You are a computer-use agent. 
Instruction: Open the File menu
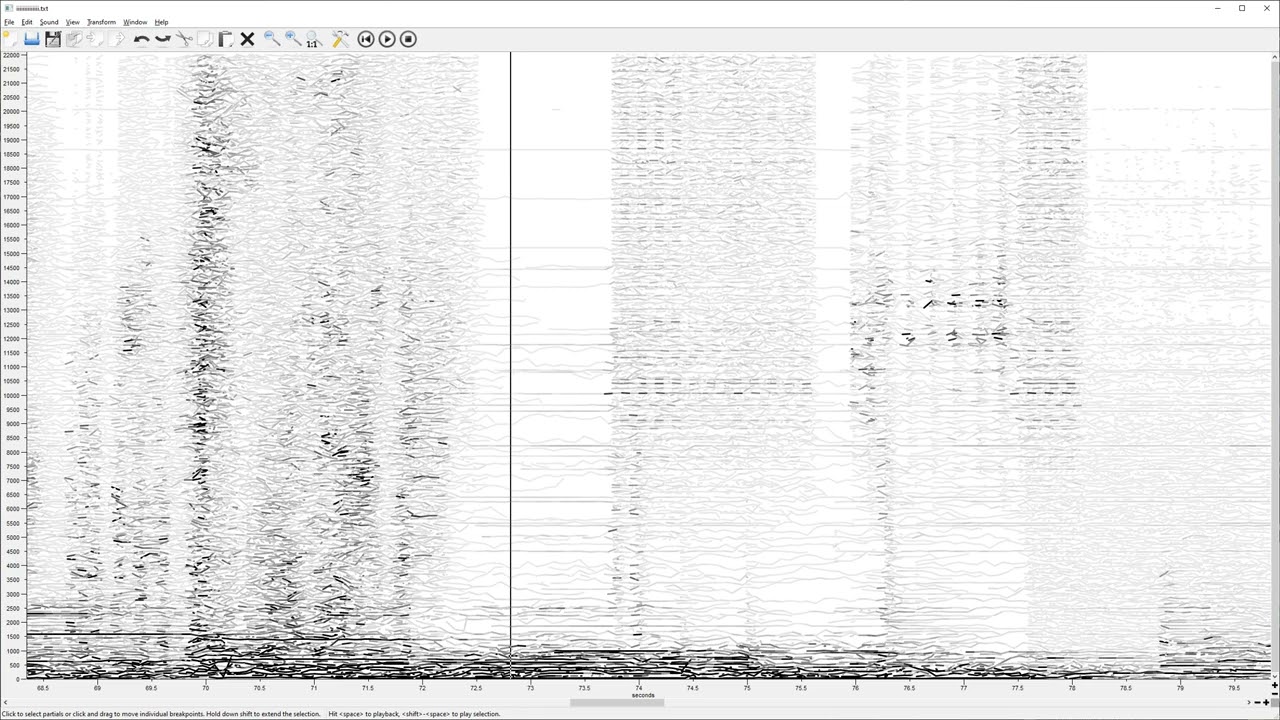click(9, 22)
